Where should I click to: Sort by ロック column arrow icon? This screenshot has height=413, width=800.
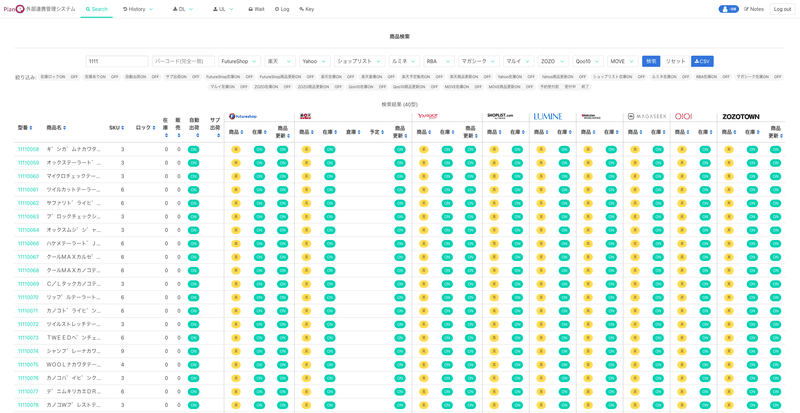click(x=154, y=127)
